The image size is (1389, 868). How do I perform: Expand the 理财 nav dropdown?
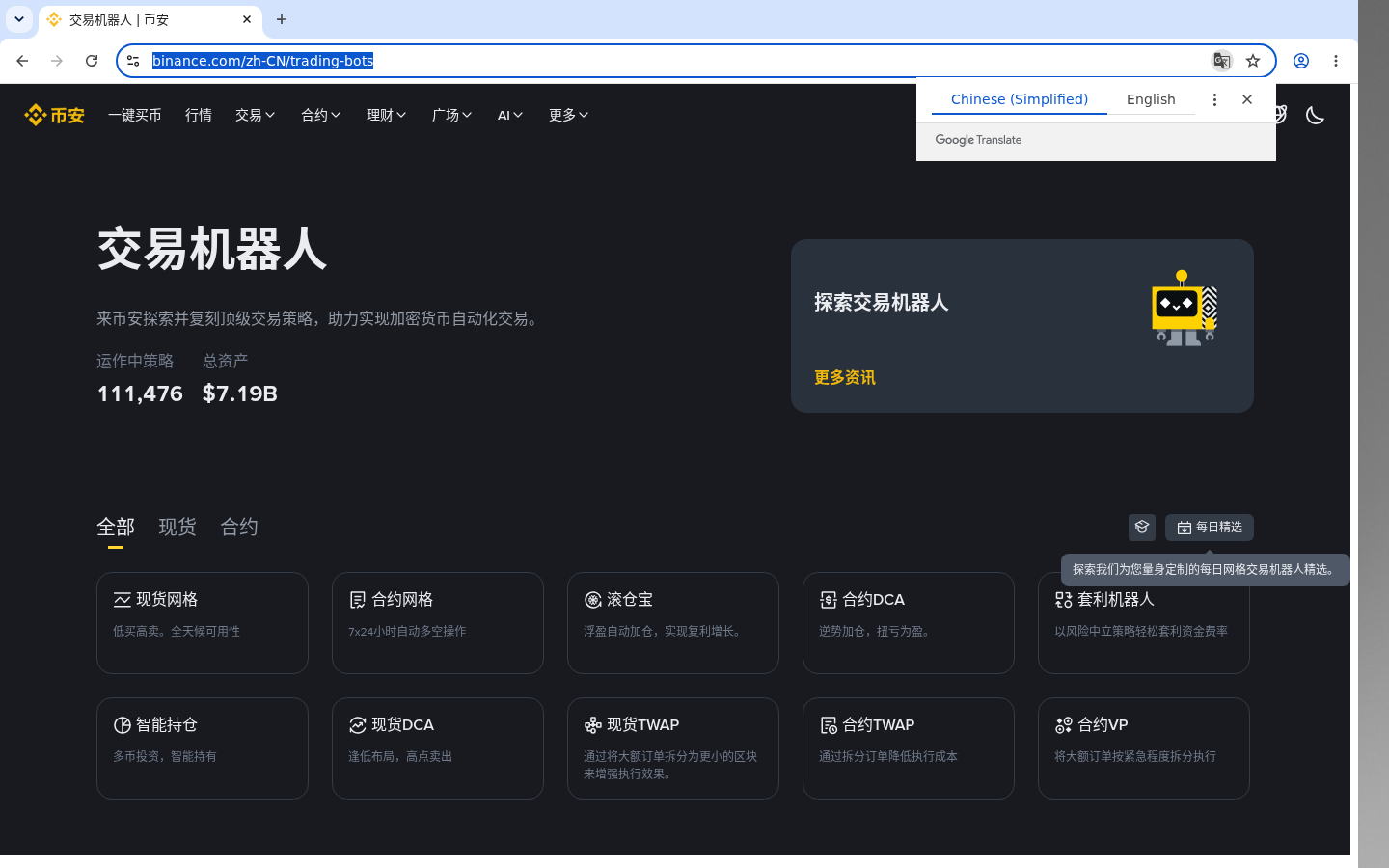tap(387, 115)
